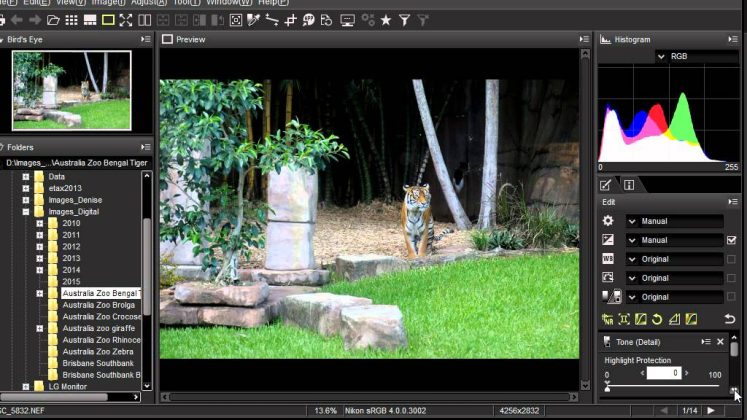This screenshot has height=420, width=747.
Task: Uncheck the exposure compensation Manual checkbox
Action: click(732, 240)
